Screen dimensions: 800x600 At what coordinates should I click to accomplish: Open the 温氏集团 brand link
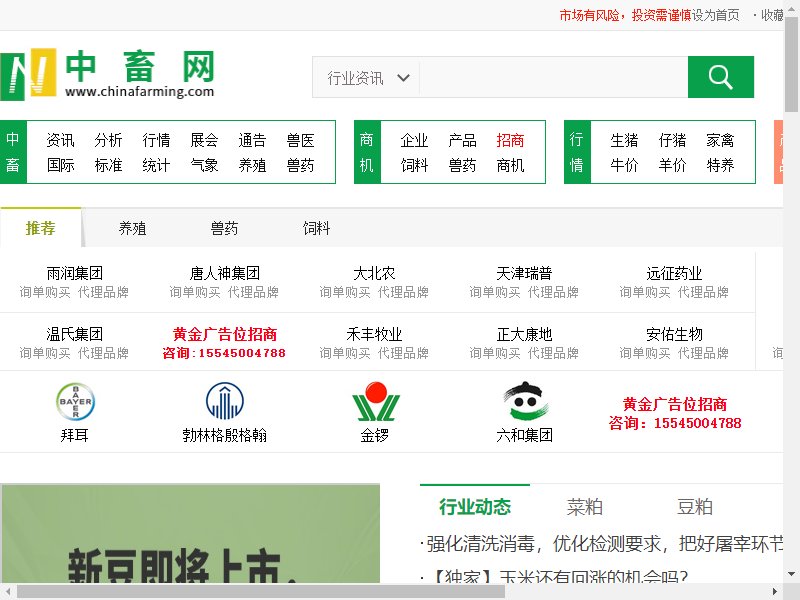74,334
